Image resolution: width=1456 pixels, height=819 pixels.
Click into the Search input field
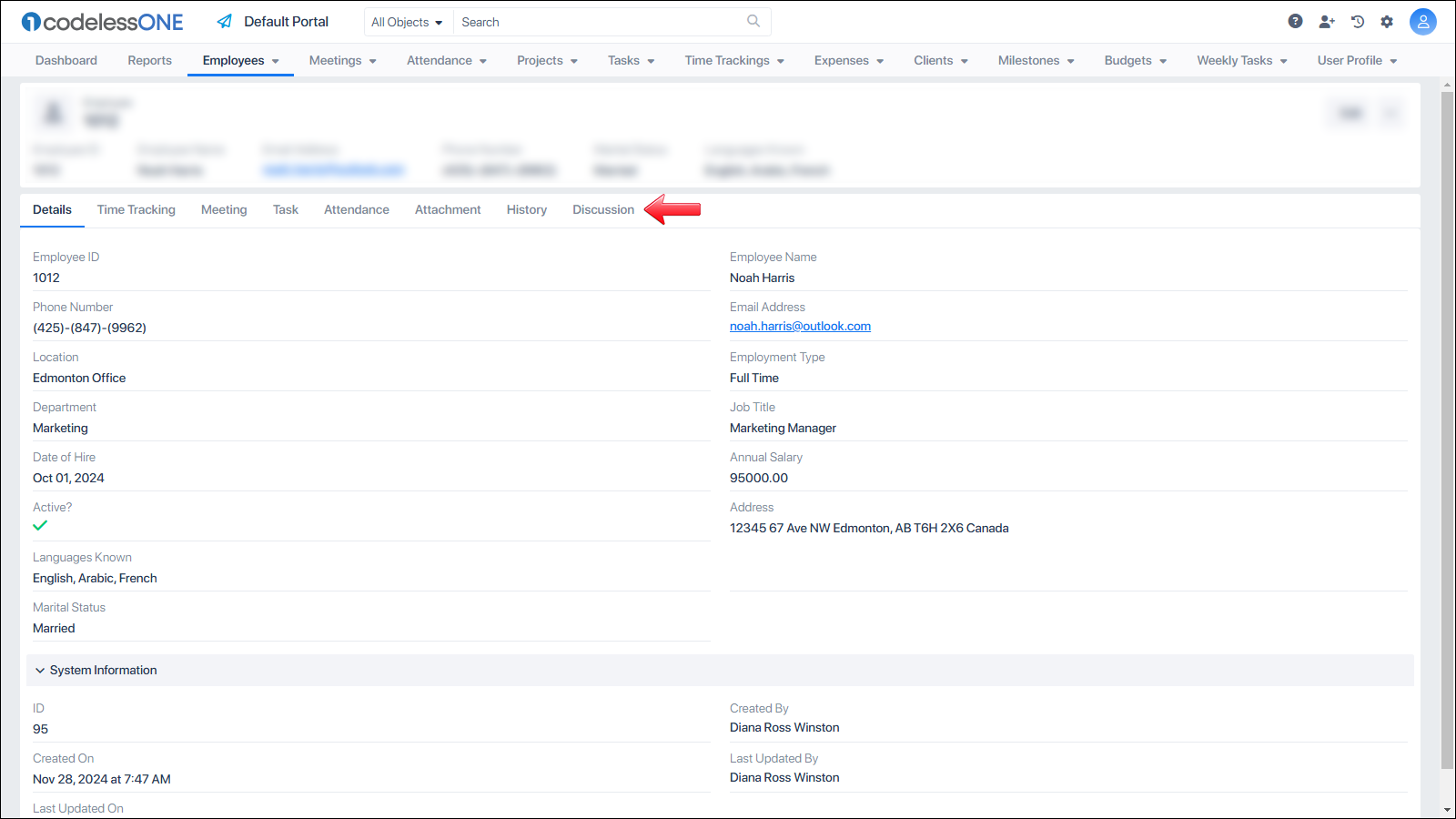[601, 22]
